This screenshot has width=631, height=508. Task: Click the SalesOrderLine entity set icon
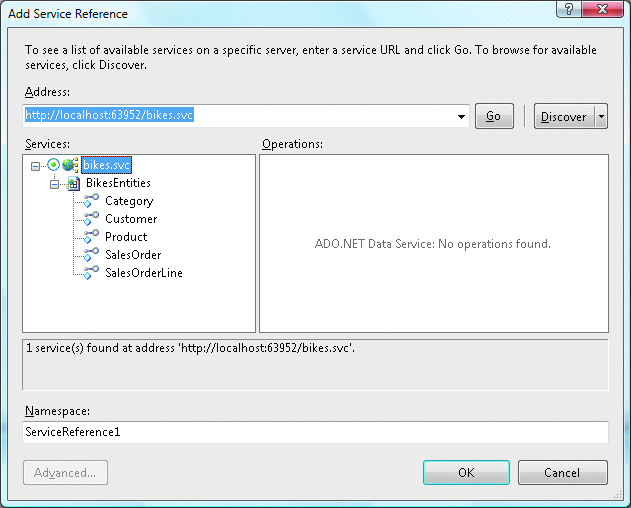point(91,273)
